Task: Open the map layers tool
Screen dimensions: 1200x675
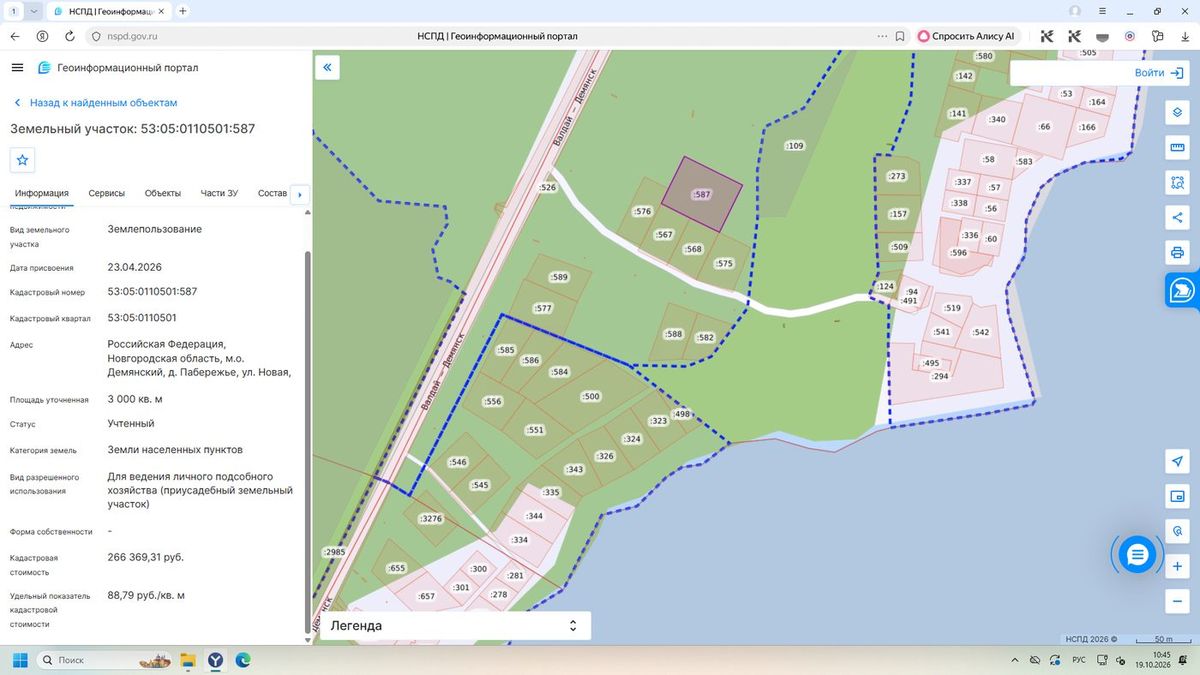Action: (1177, 111)
